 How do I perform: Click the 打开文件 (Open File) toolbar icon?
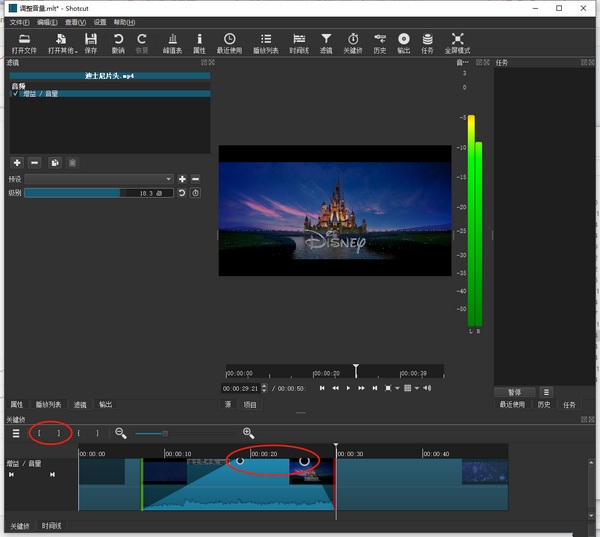[x=24, y=40]
